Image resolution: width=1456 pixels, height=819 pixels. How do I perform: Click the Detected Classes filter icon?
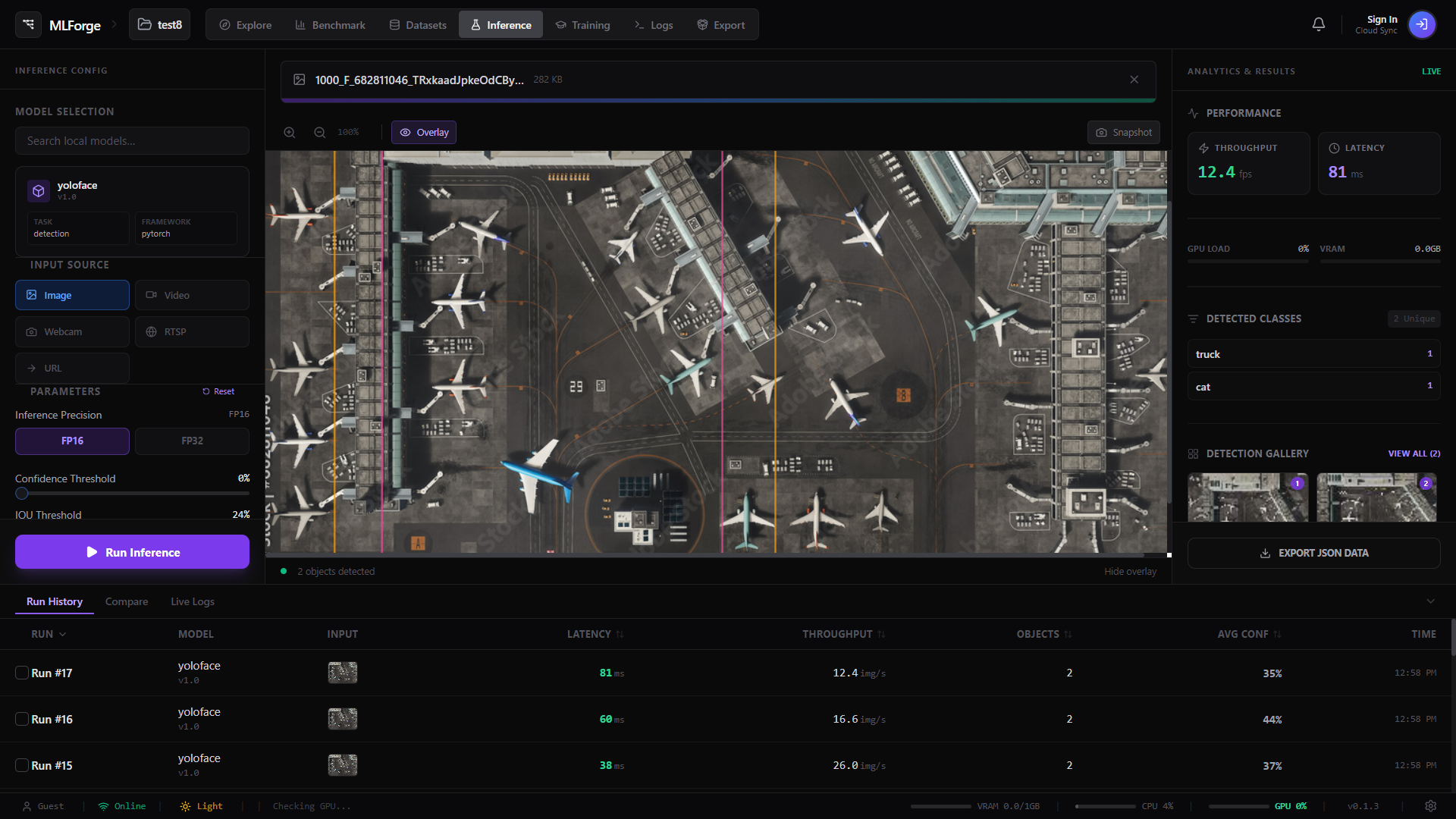[x=1193, y=318]
